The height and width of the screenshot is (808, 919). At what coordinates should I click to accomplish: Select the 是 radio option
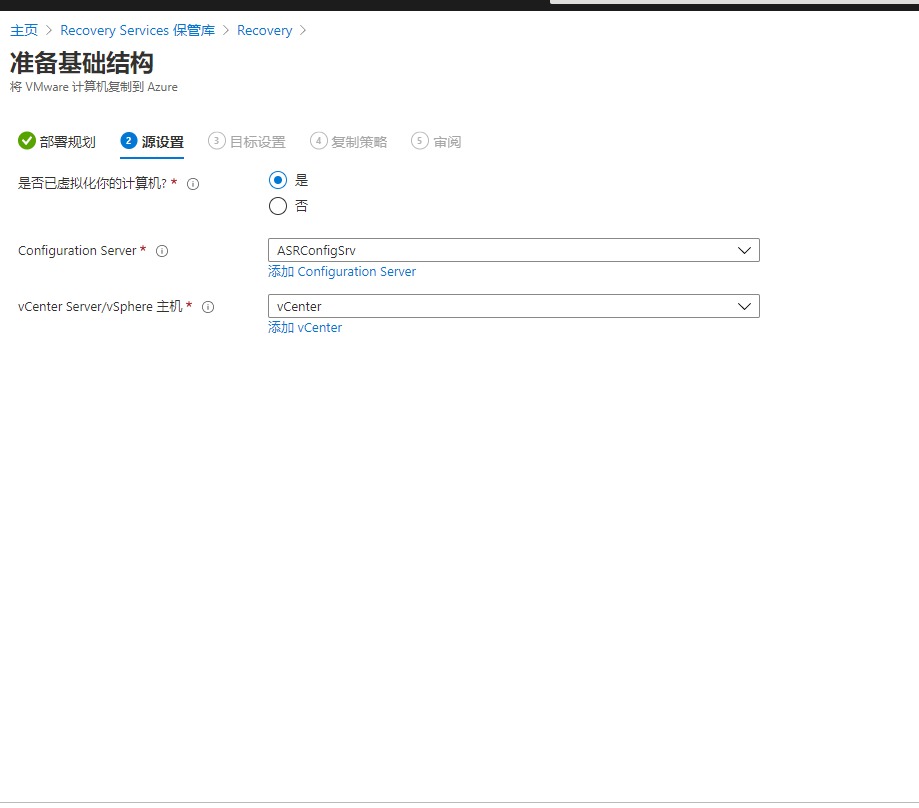pos(278,180)
